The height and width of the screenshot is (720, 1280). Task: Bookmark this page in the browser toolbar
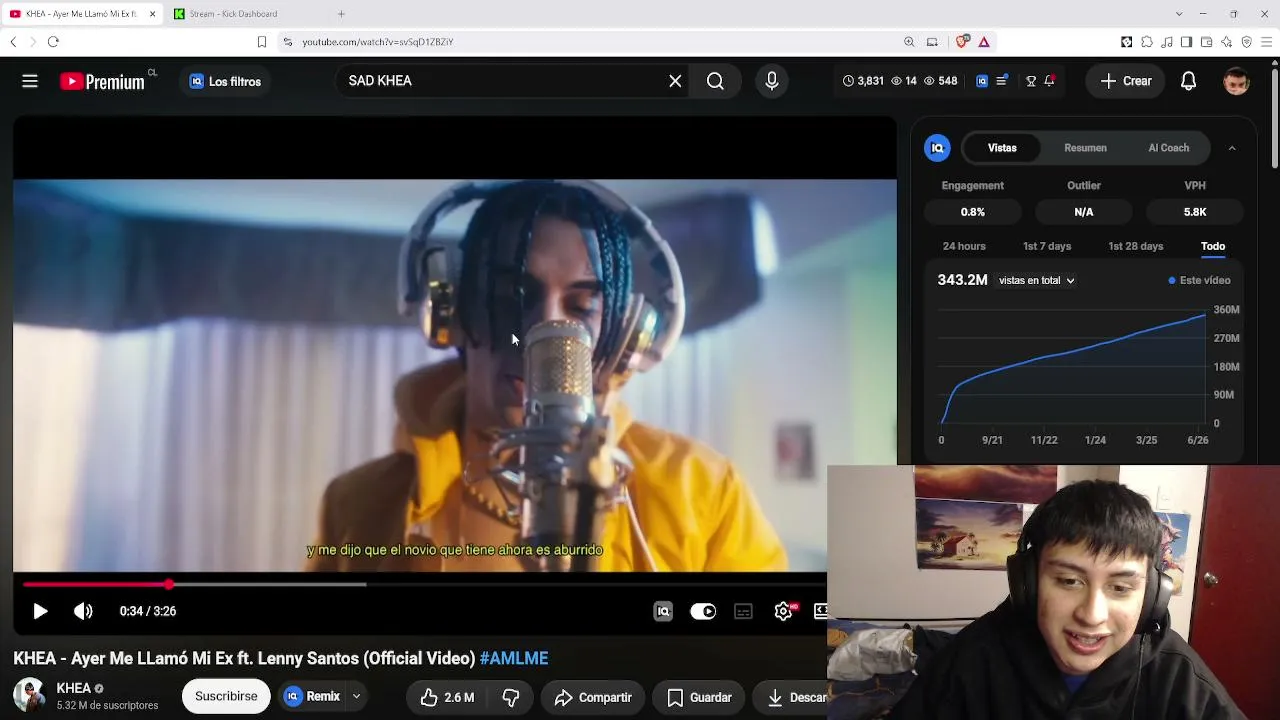[x=262, y=42]
